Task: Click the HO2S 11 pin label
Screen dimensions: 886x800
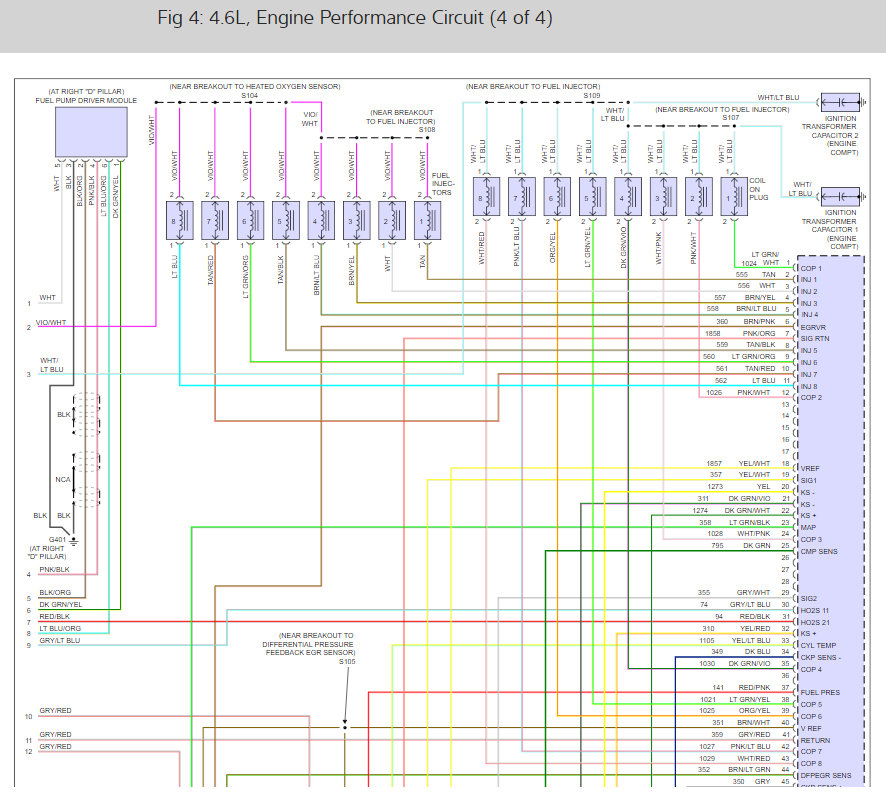Action: [814, 611]
